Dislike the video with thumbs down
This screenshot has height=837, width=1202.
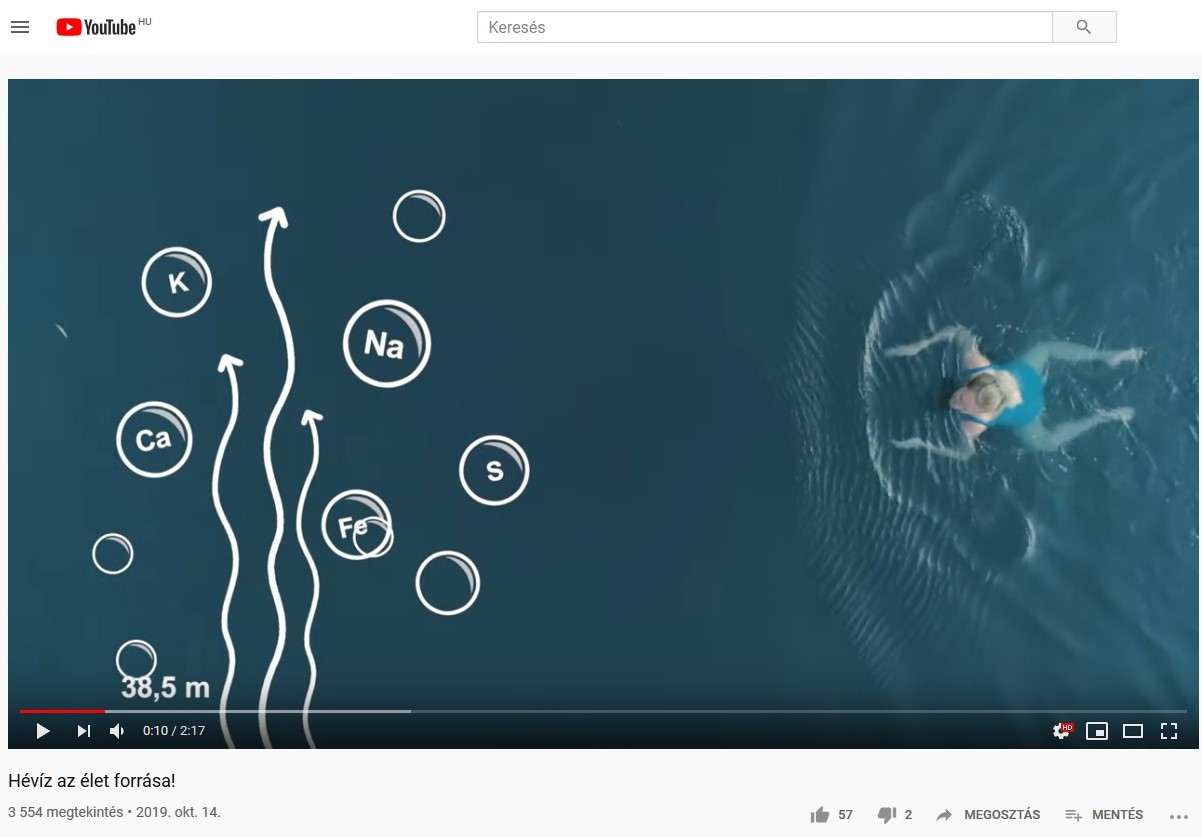click(895, 815)
